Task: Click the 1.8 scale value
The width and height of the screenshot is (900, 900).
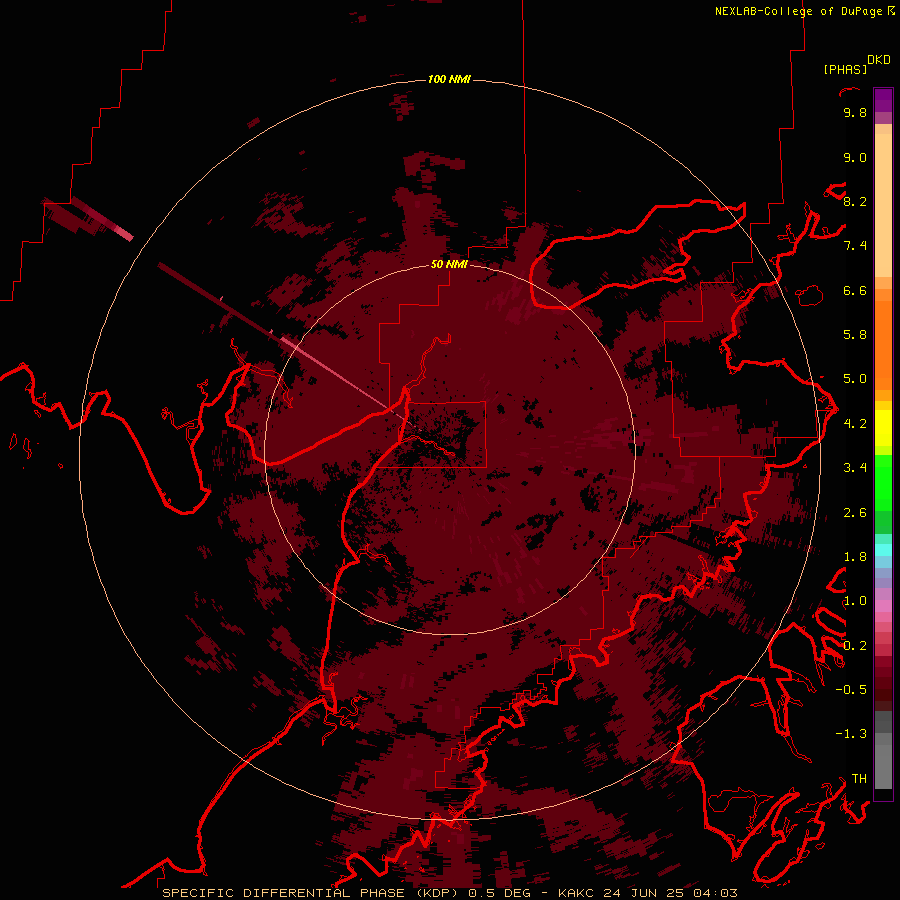Action: [x=855, y=557]
